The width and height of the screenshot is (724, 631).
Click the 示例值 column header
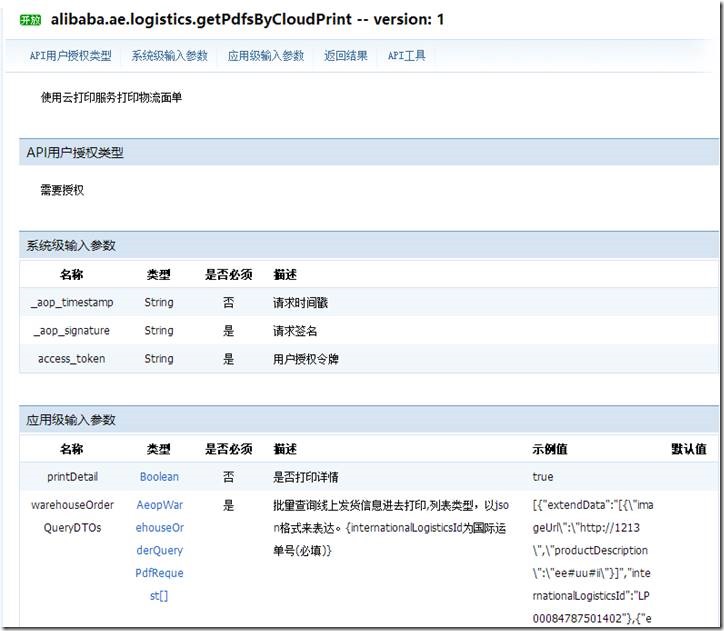point(549,449)
